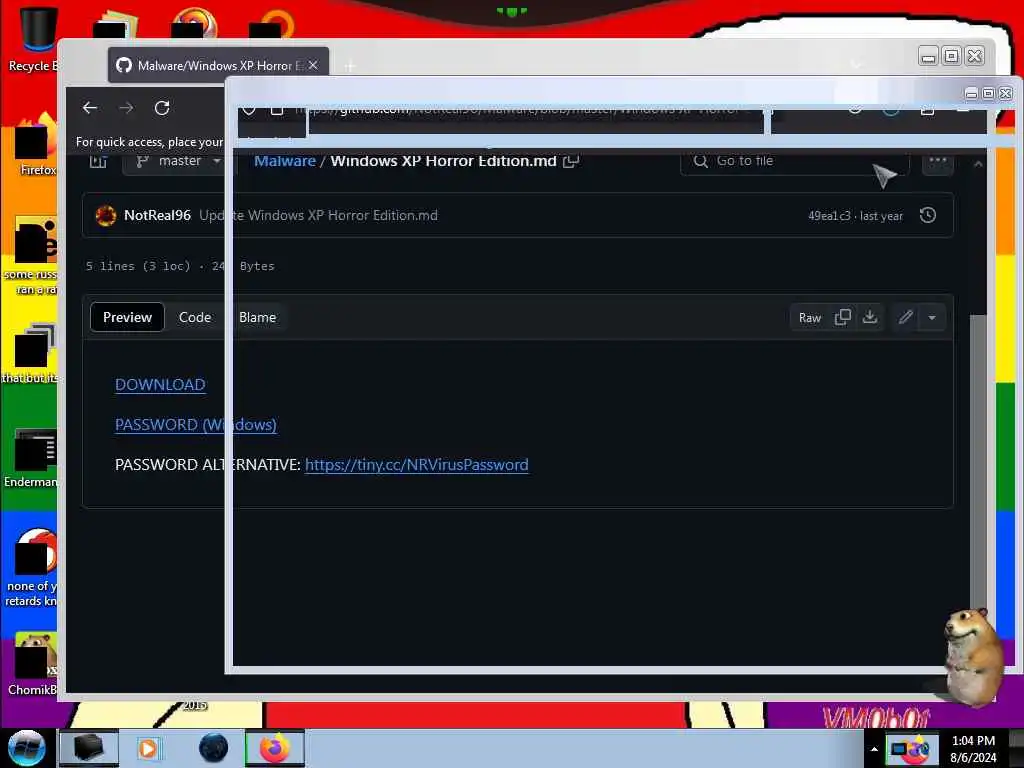
Task: Close the Malware/Windows XP Horror tab
Action: pos(313,65)
